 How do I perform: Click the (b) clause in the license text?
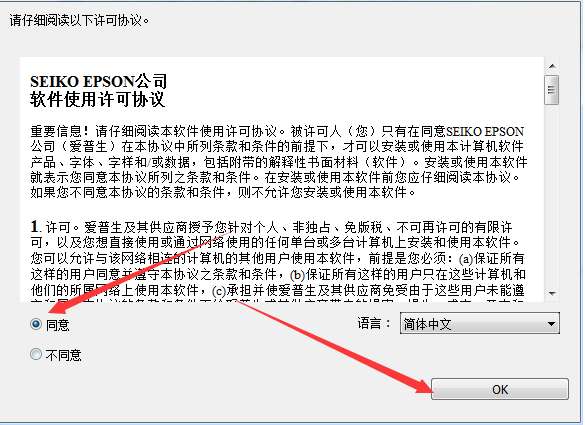click(408, 275)
